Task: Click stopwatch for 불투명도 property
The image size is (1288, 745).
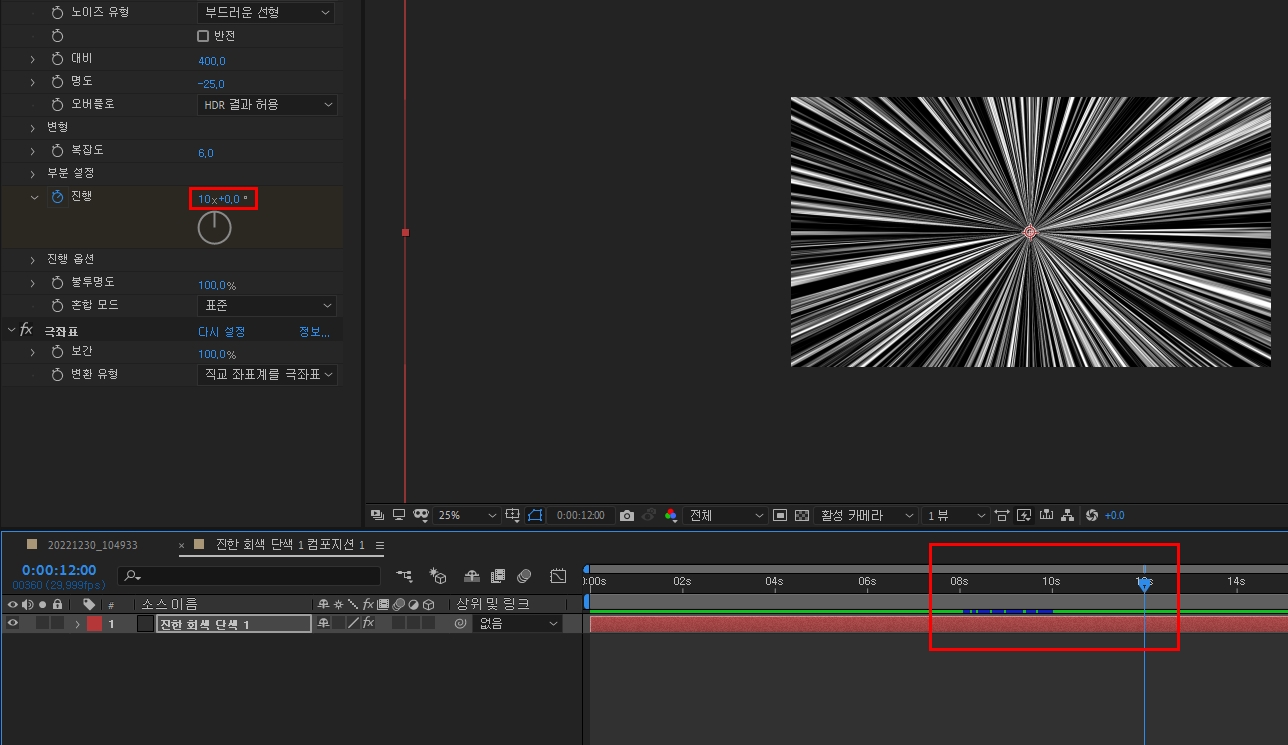Action: pyautogui.click(x=57, y=282)
